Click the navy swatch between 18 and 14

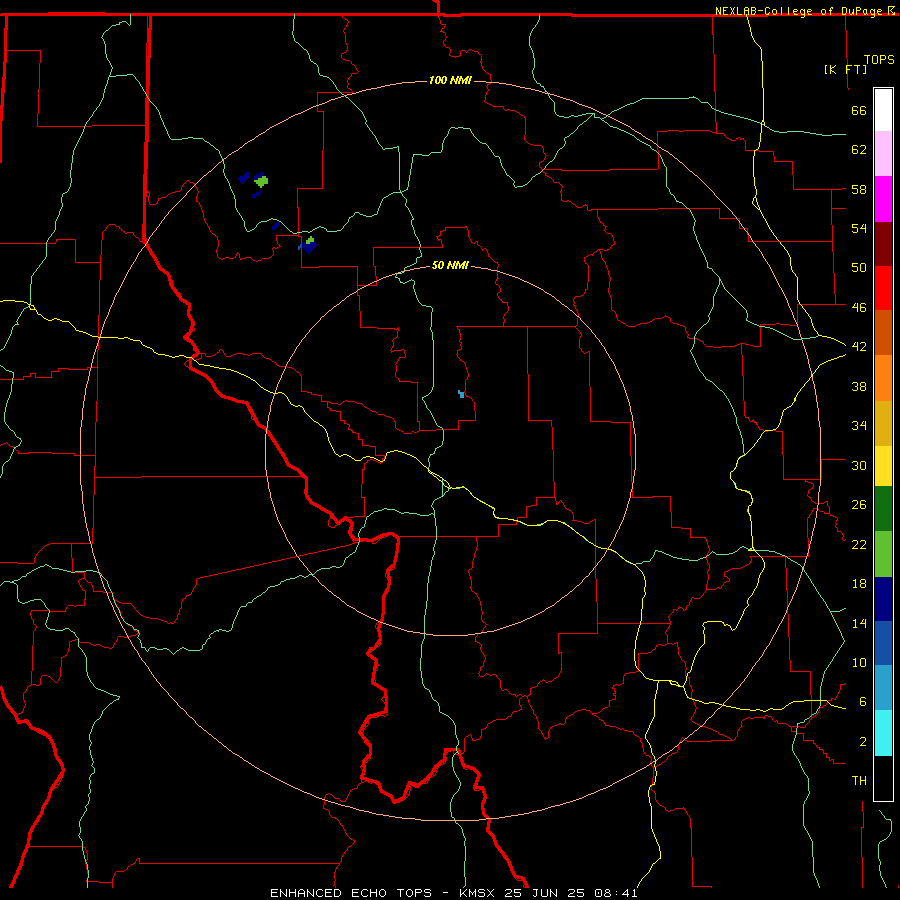tap(883, 599)
